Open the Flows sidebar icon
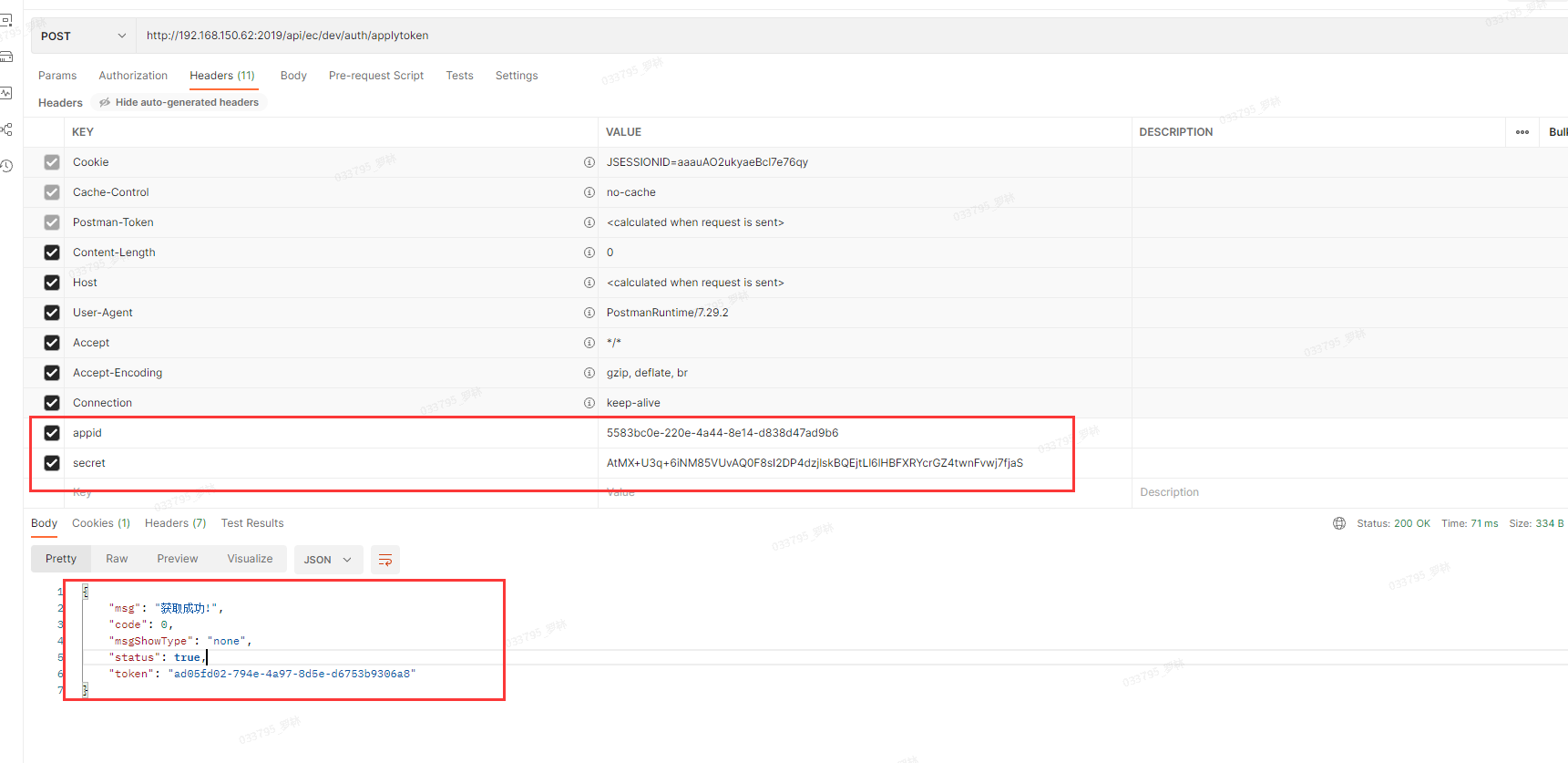Screen dimensions: 1568x763 pyautogui.click(x=6, y=129)
